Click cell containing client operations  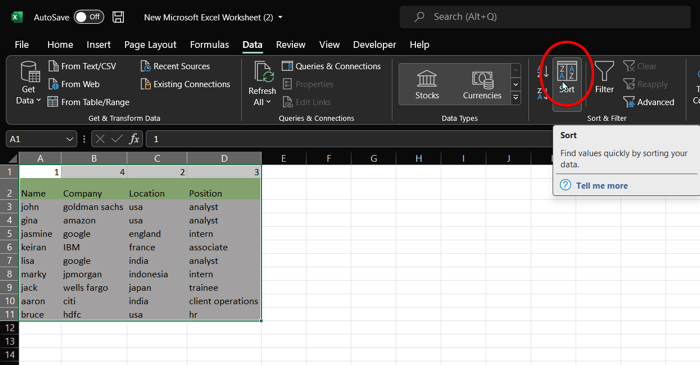click(x=223, y=301)
